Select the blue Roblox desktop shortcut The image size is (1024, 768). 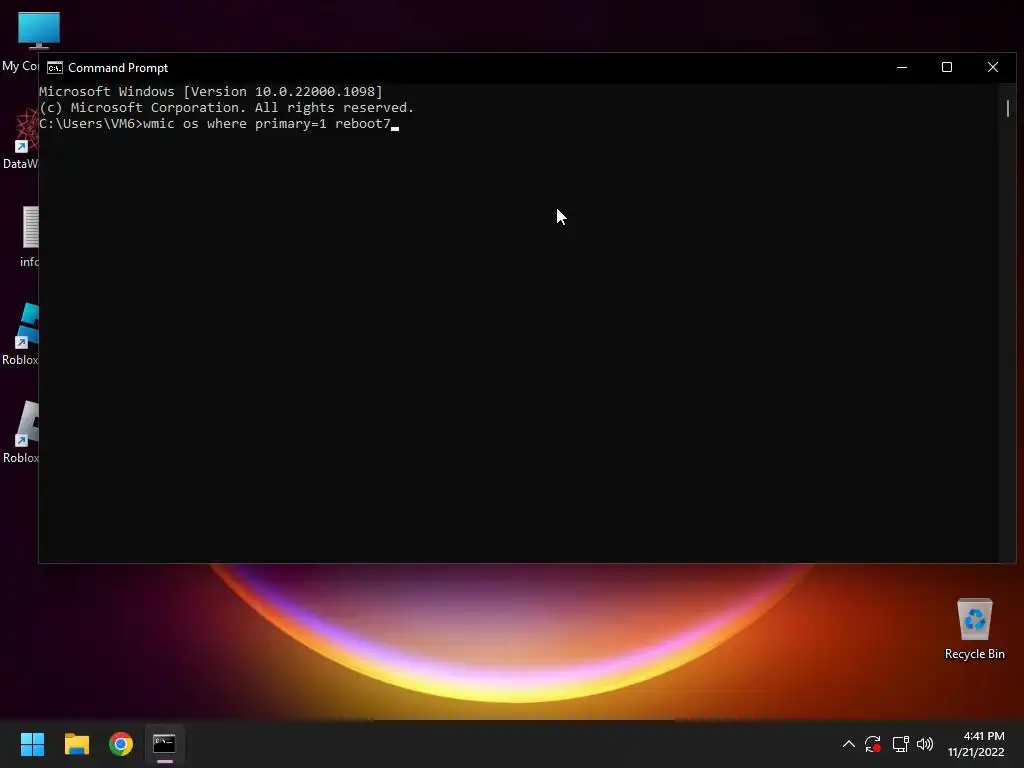point(20,335)
